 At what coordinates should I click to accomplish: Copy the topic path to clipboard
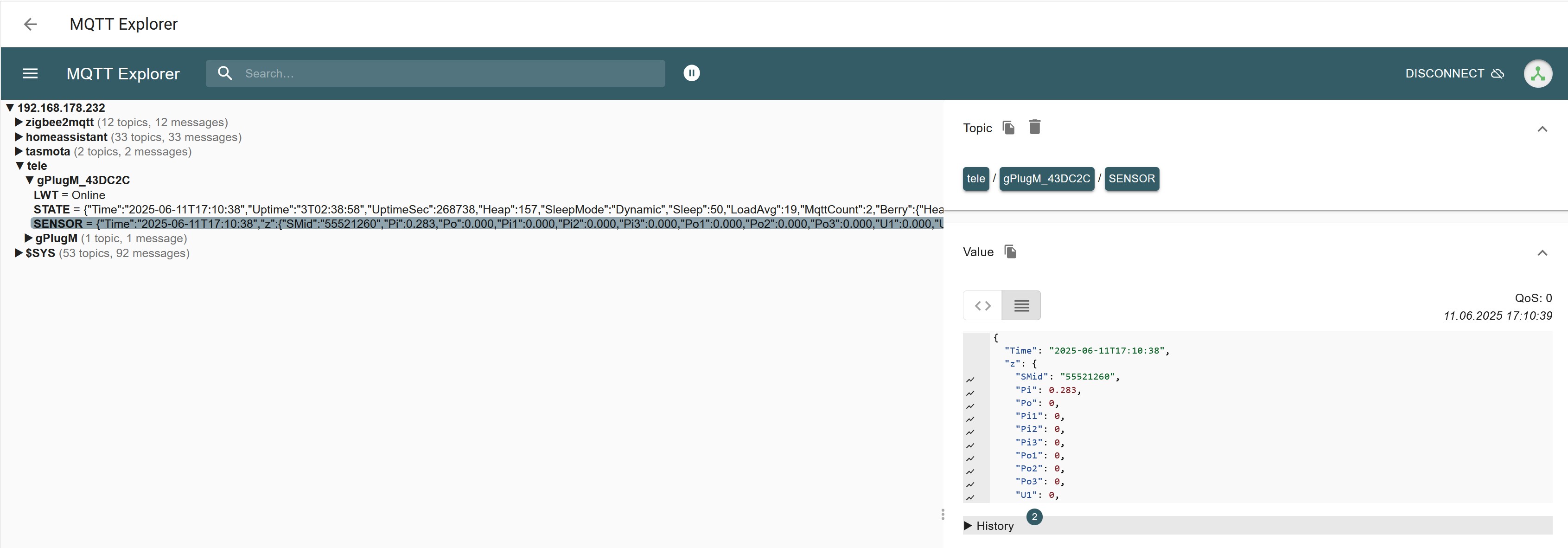1008,127
